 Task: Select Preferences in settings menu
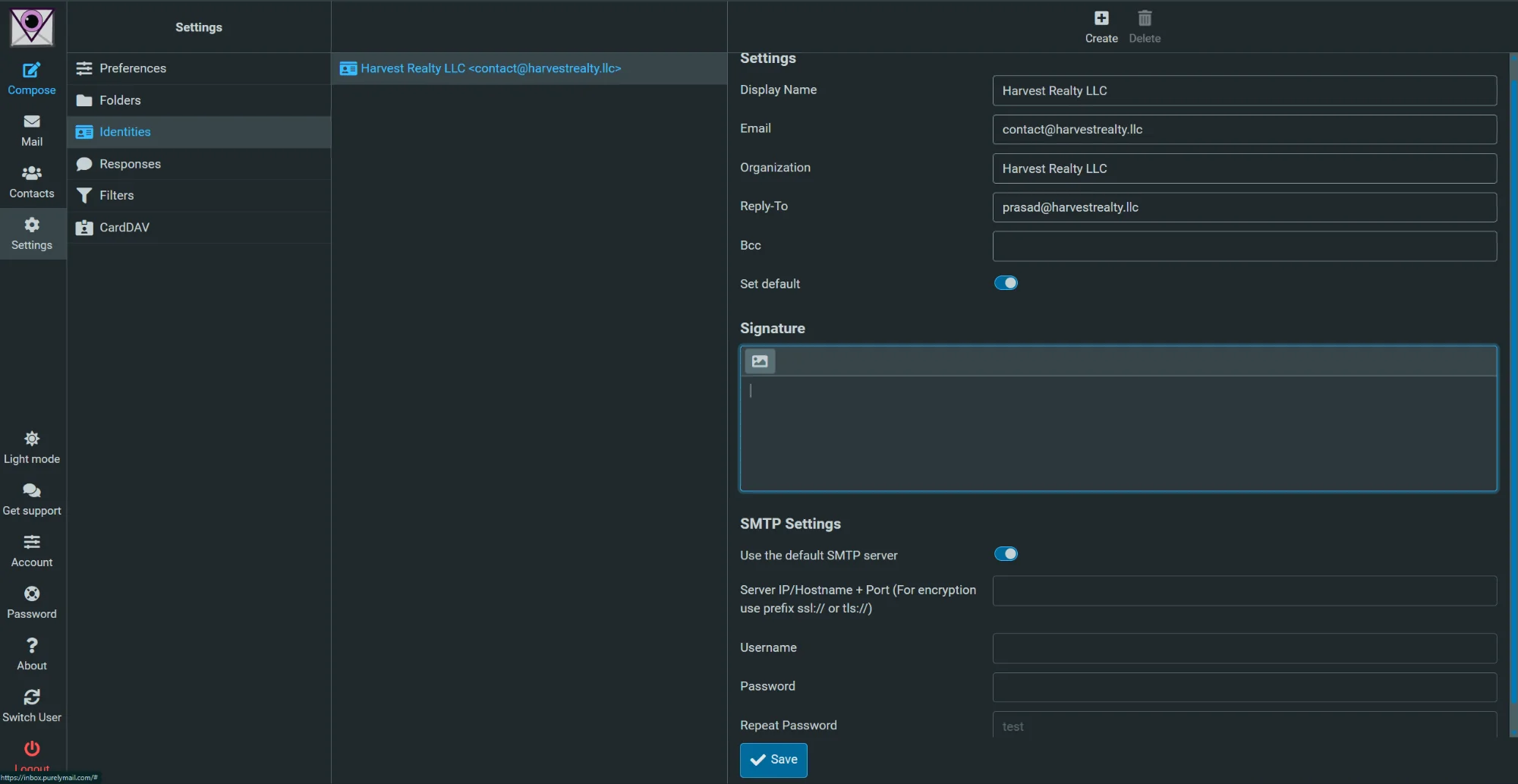coord(133,68)
